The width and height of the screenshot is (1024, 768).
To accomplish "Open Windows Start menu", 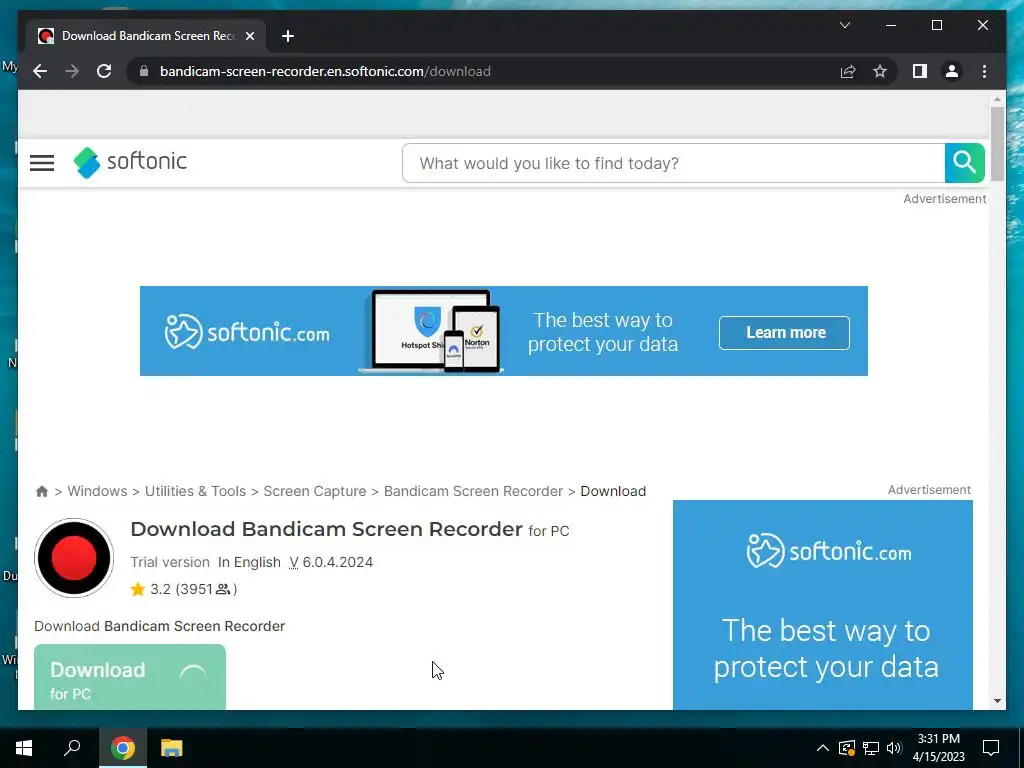I will (24, 748).
